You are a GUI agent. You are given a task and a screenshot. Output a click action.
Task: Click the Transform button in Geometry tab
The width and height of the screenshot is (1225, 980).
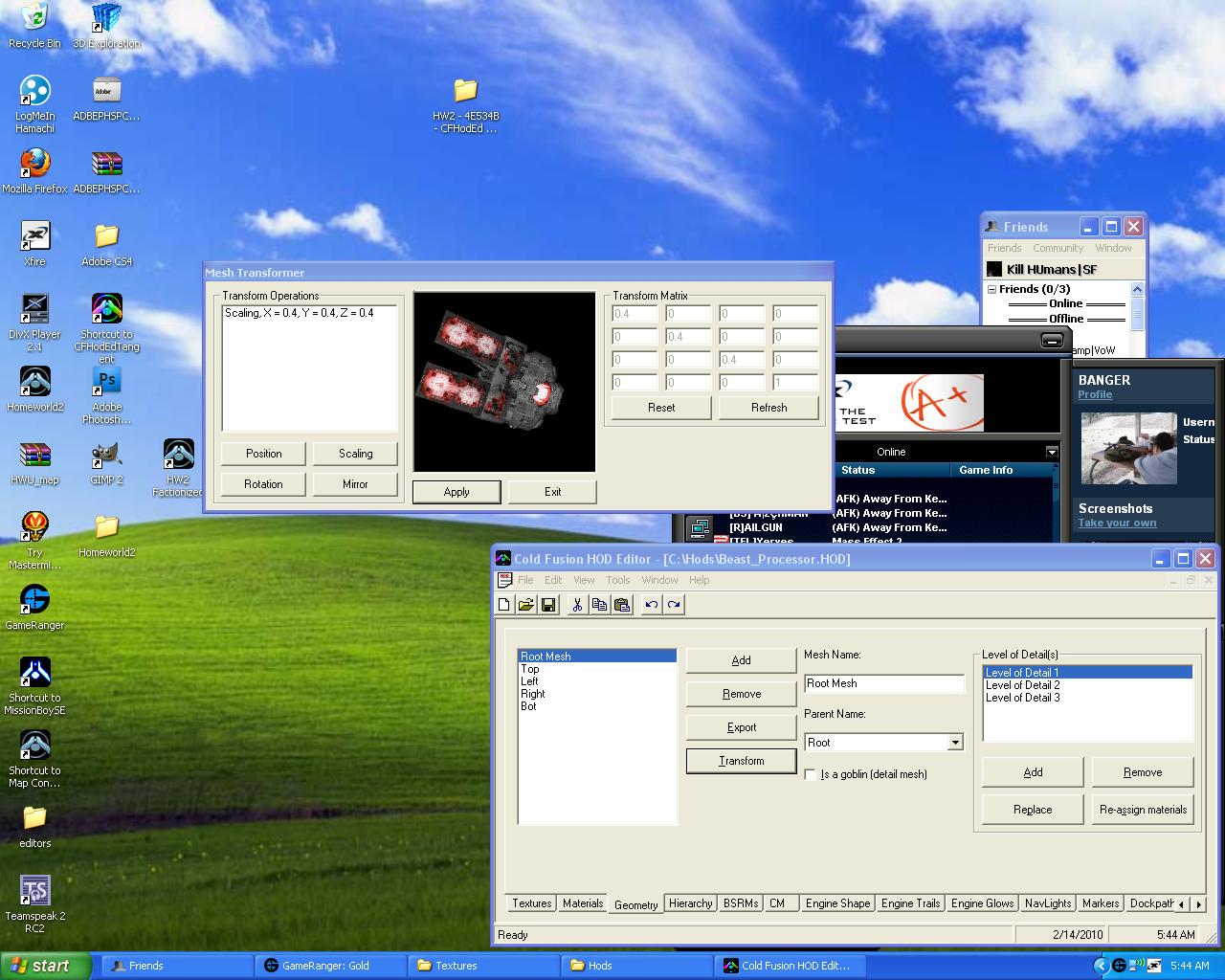tap(742, 761)
